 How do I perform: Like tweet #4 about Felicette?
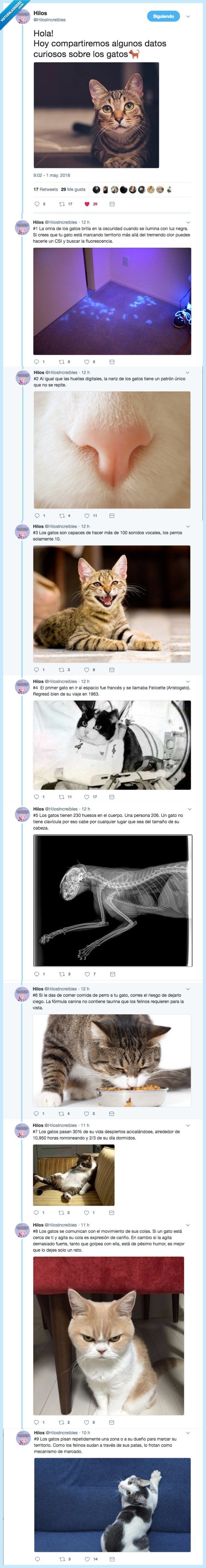(87, 797)
